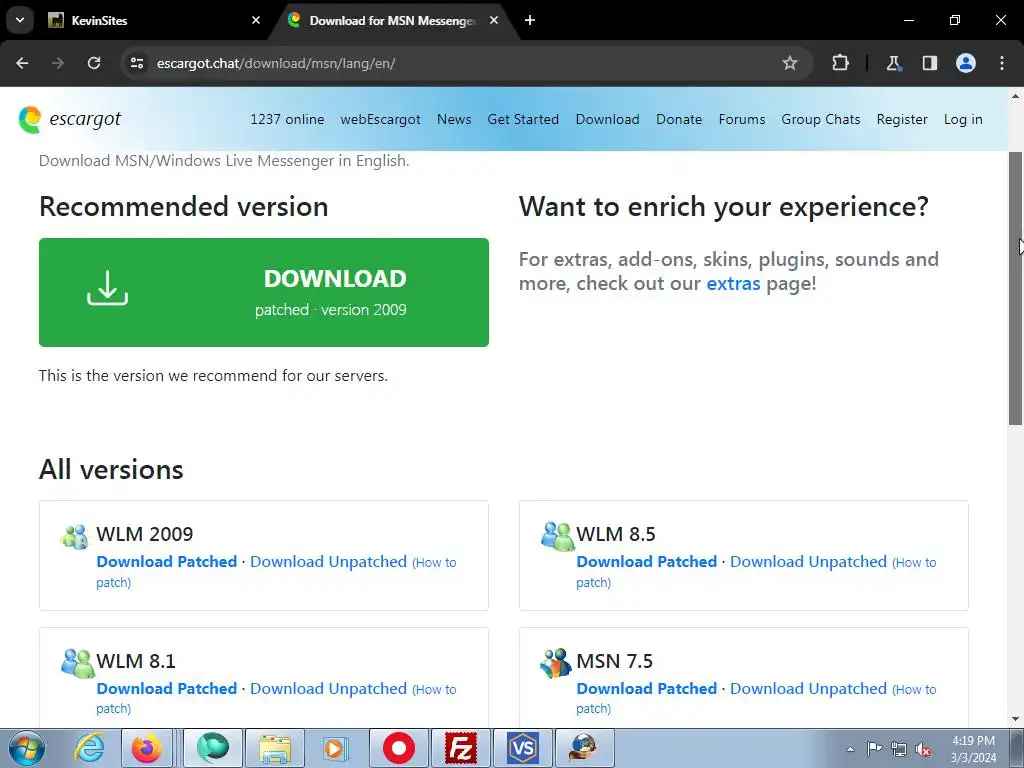Open Get Started in the nav bar
1024x768 pixels.
click(x=523, y=120)
